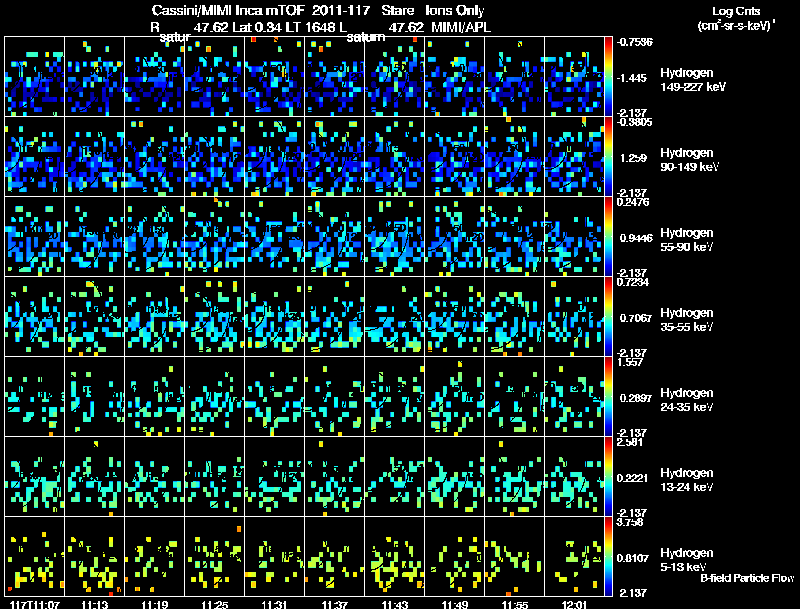This screenshot has height=609, width=800.
Task: Select the 'Hydrogen 90-149 keV' row label
Action: (x=690, y=160)
